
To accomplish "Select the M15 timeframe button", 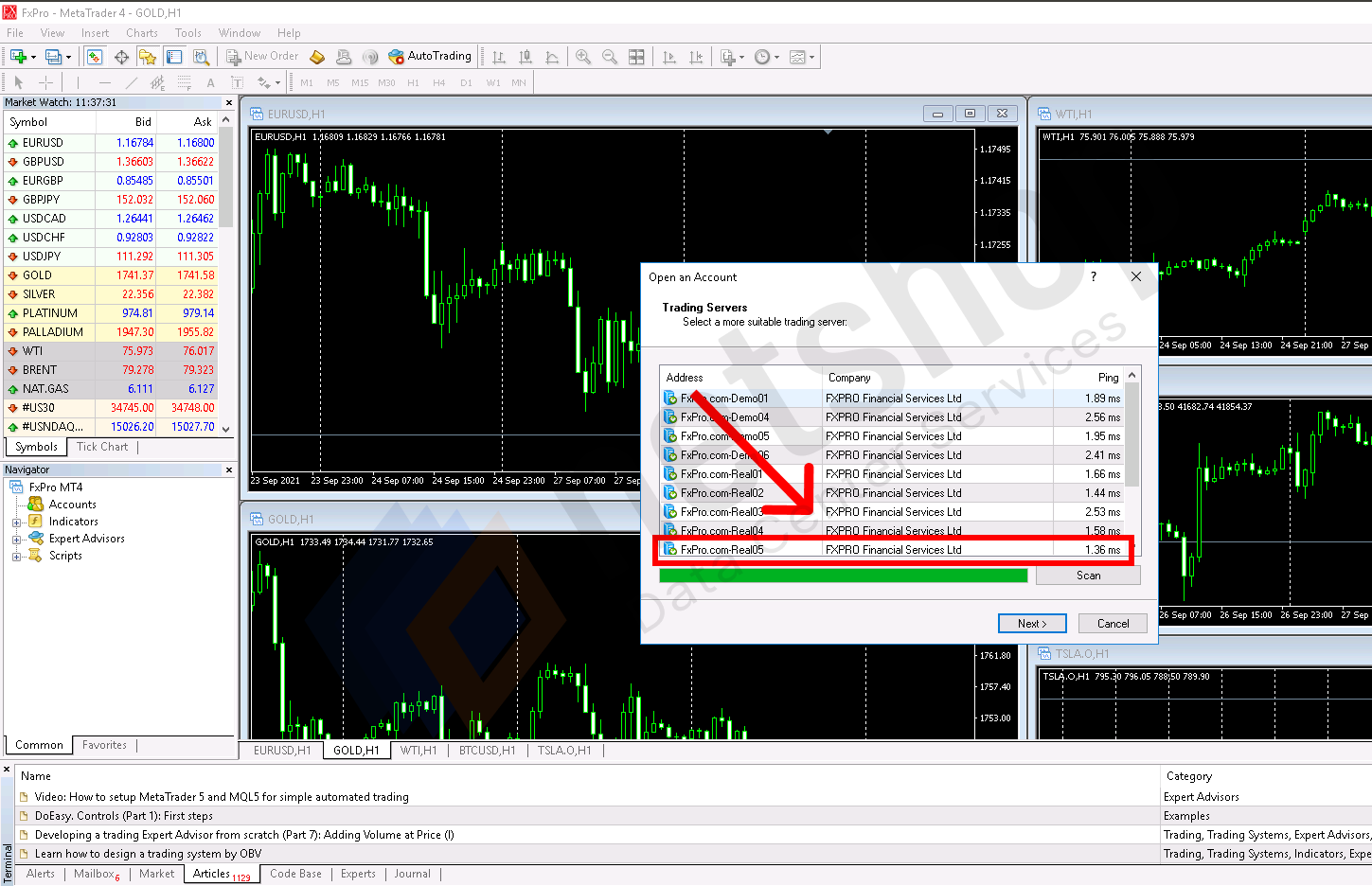I will [x=360, y=83].
